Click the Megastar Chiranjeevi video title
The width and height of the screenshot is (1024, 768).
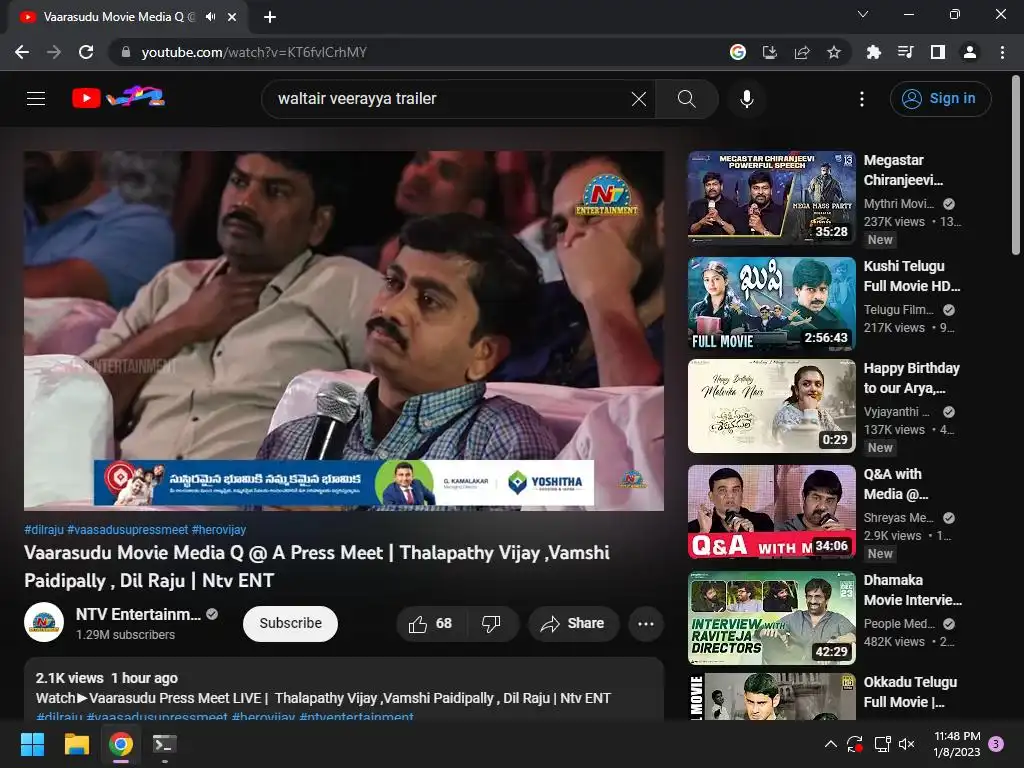tap(903, 170)
